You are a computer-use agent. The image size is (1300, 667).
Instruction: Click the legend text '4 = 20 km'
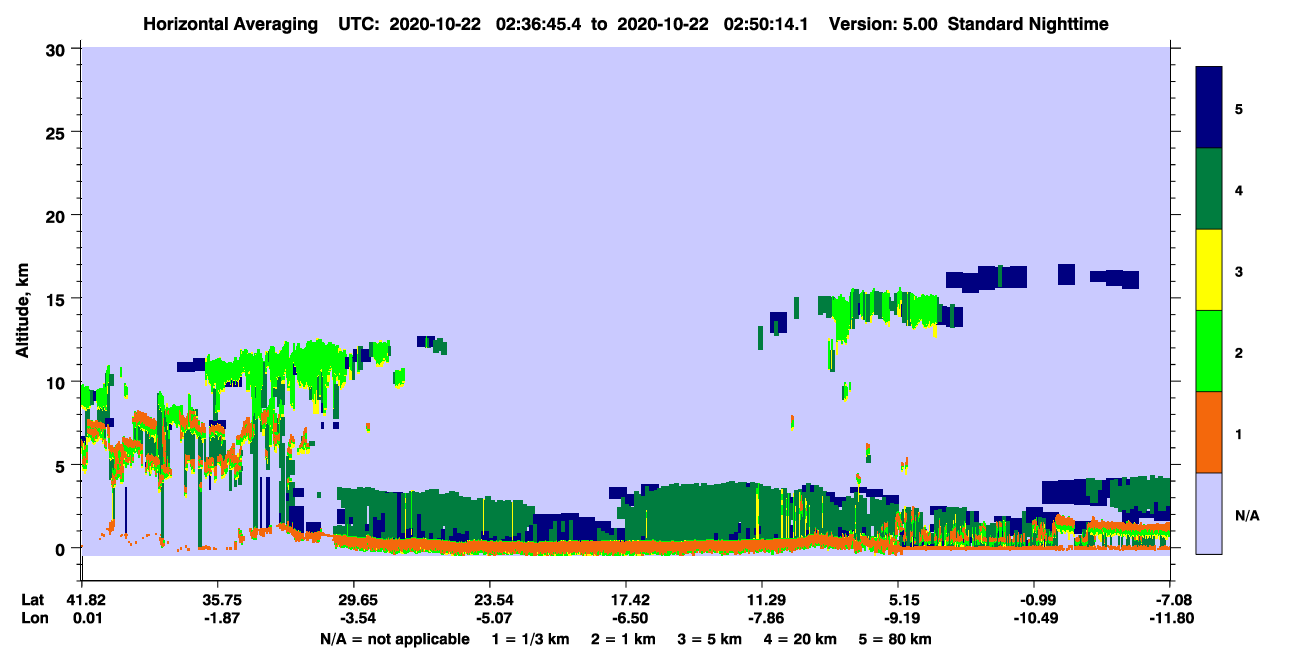click(802, 639)
